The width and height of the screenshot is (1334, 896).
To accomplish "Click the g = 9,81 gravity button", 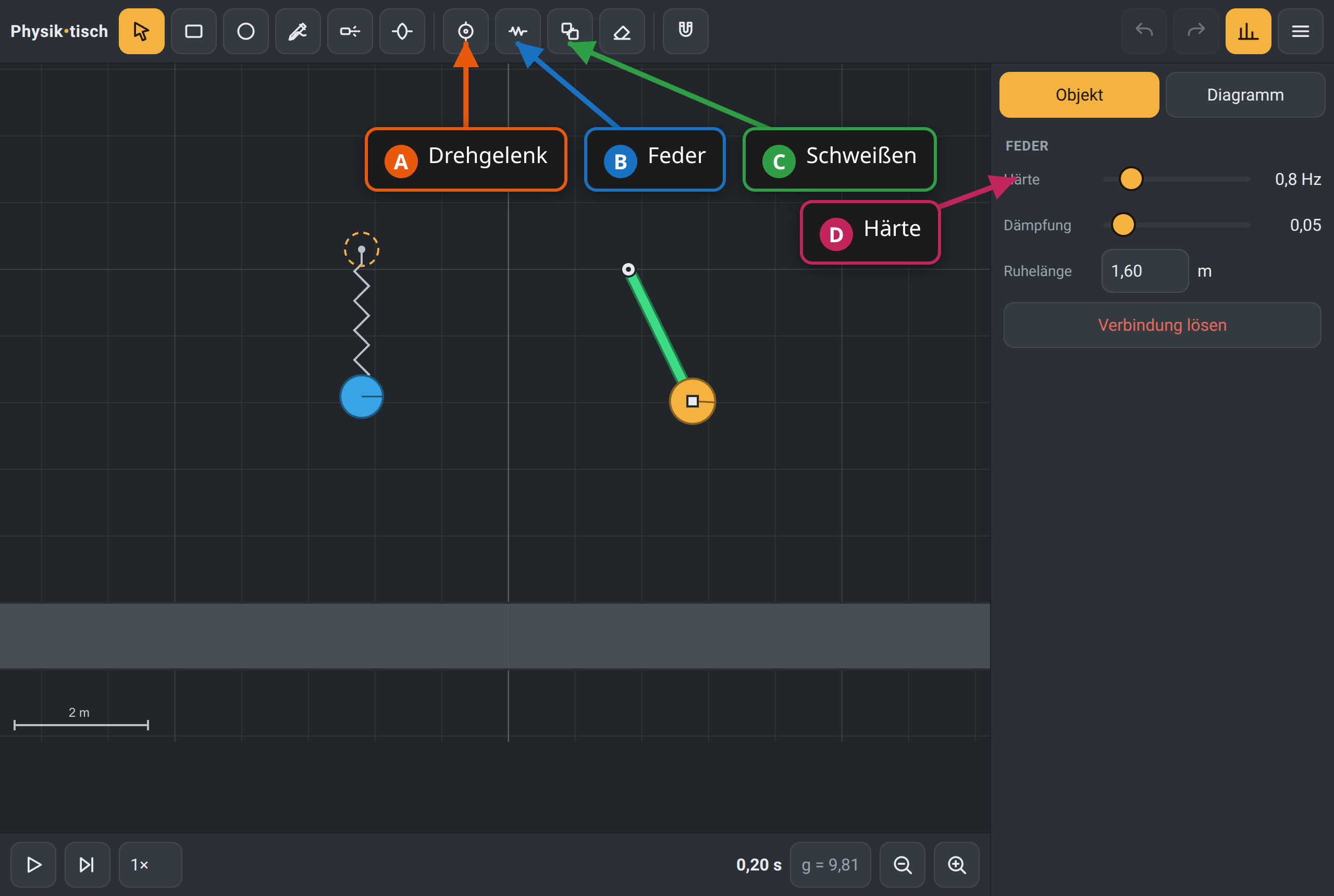I will click(831, 865).
